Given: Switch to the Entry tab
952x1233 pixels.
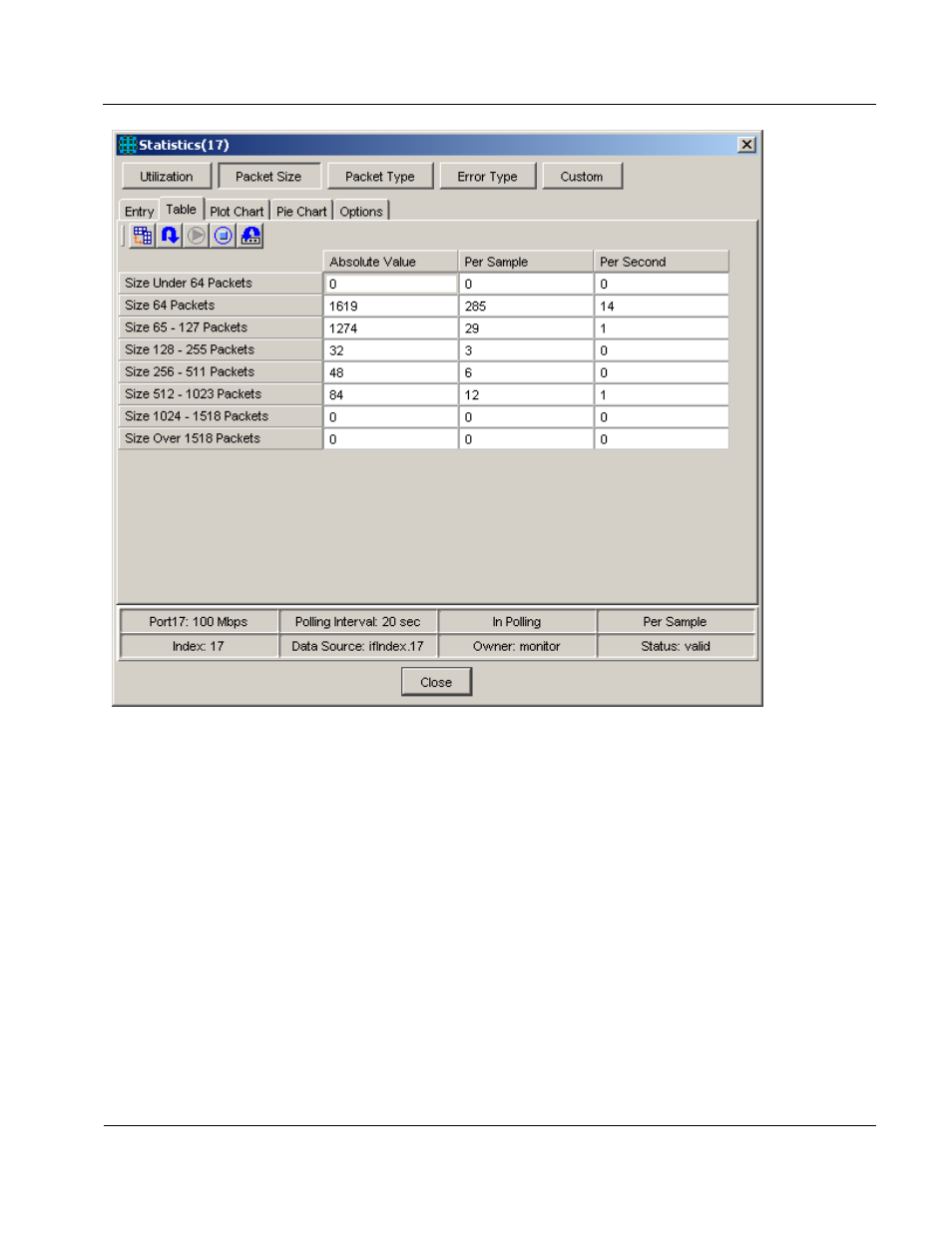Looking at the screenshot, I should 140,212.
